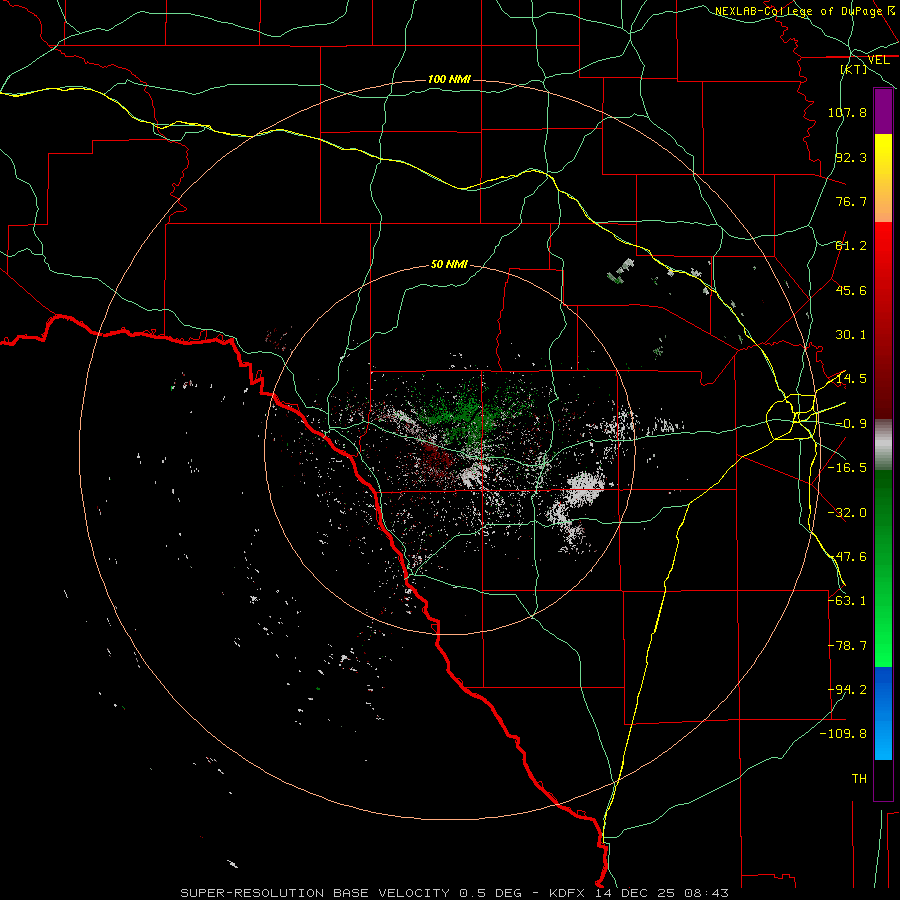
Task: Click the -32.0 velocity scale value
Action: (x=847, y=513)
